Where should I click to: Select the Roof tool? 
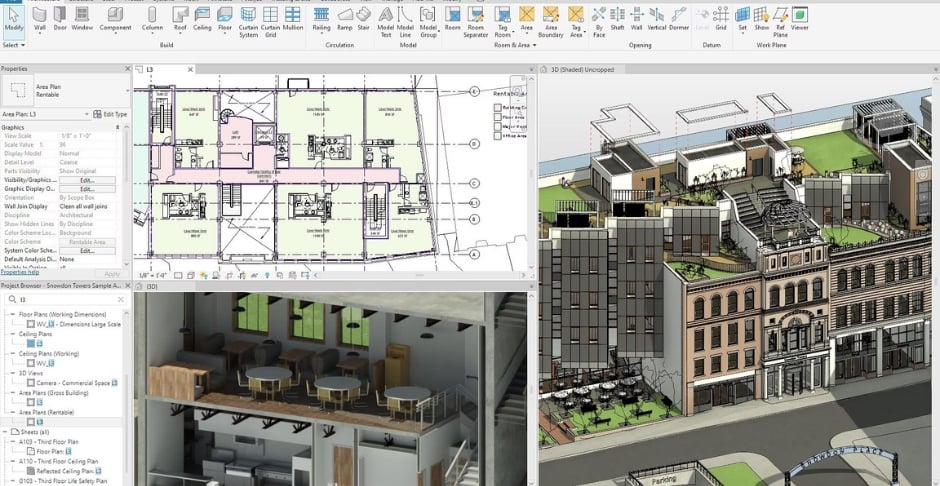pyautogui.click(x=180, y=20)
